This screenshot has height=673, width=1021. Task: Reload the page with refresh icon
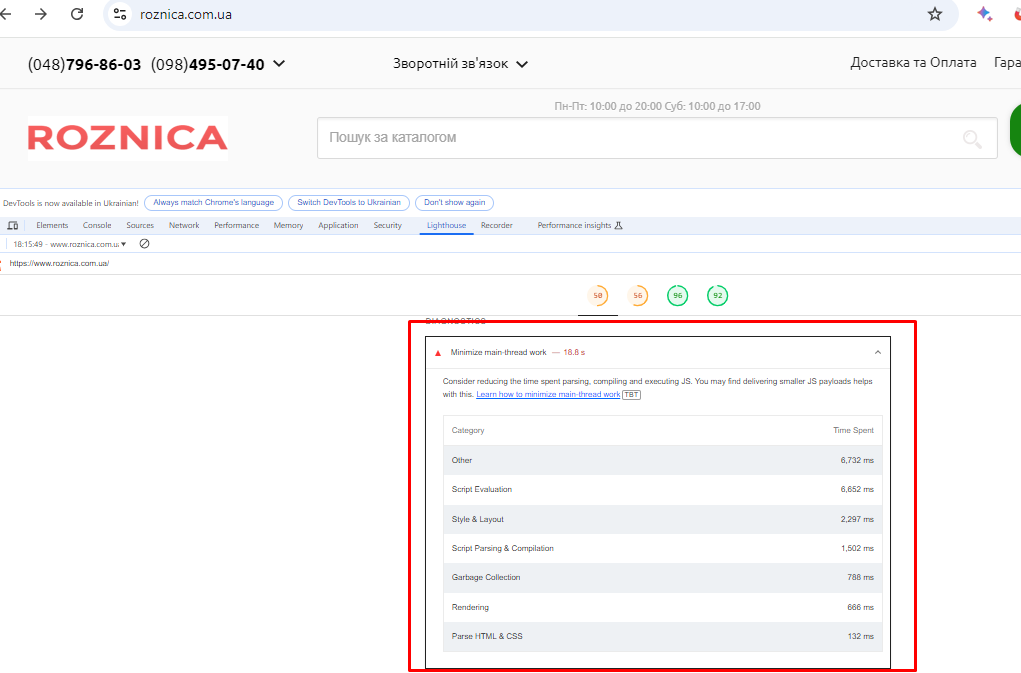point(77,14)
